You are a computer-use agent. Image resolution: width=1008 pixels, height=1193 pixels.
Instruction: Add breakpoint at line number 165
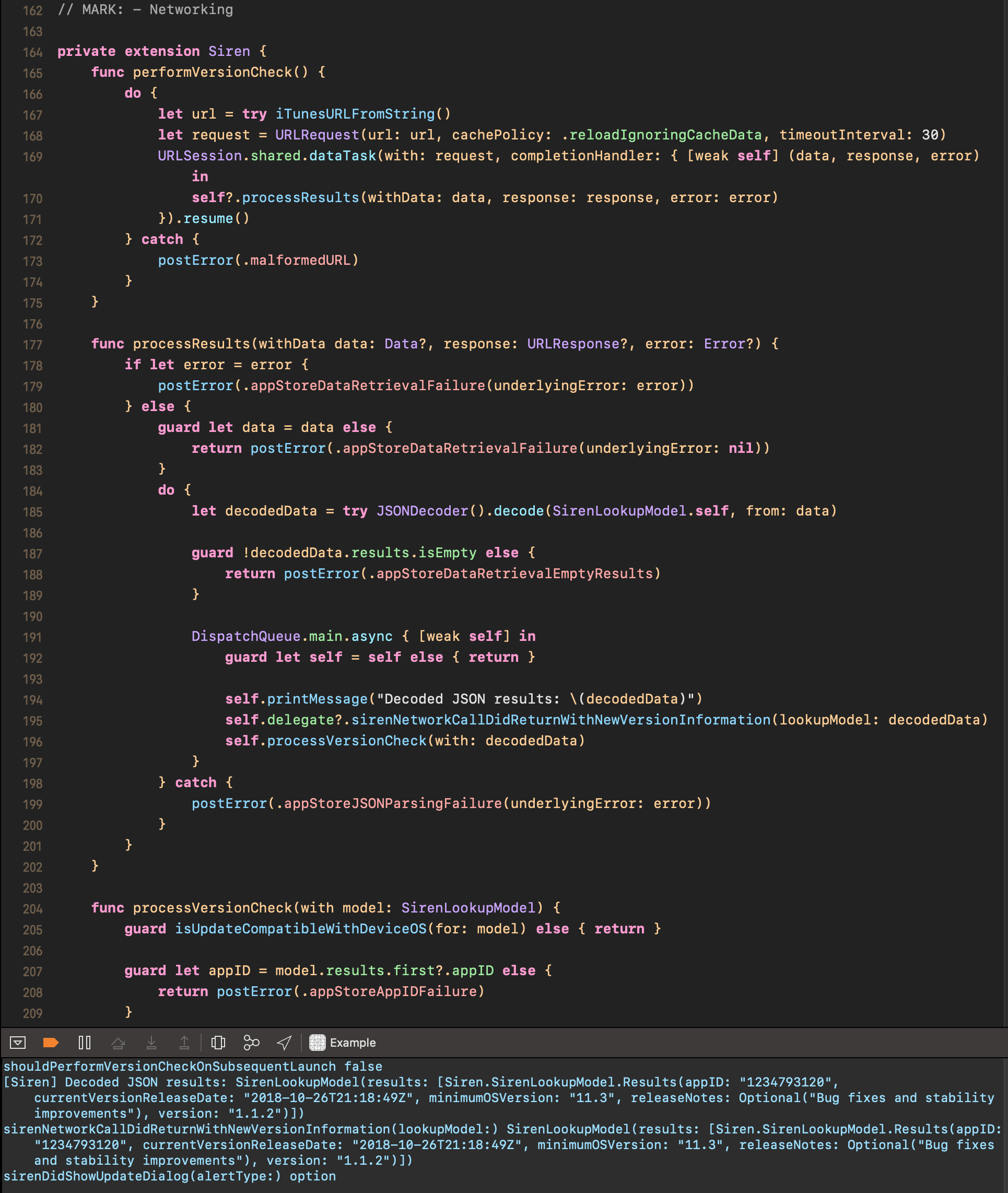point(32,73)
